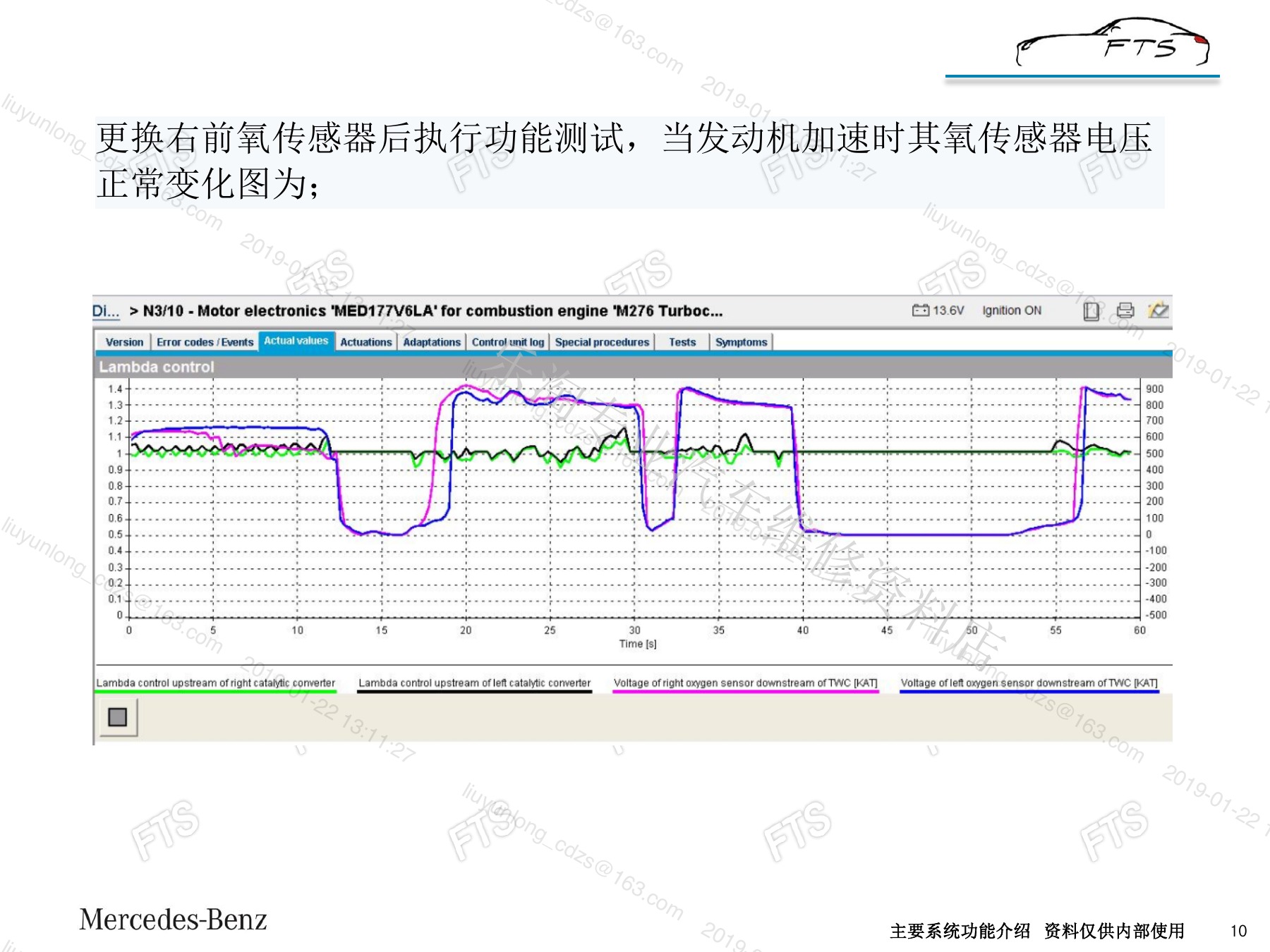Screen dimensions: 1270x952
Task: Switch to Error codes / Events tab
Action: [x=205, y=342]
